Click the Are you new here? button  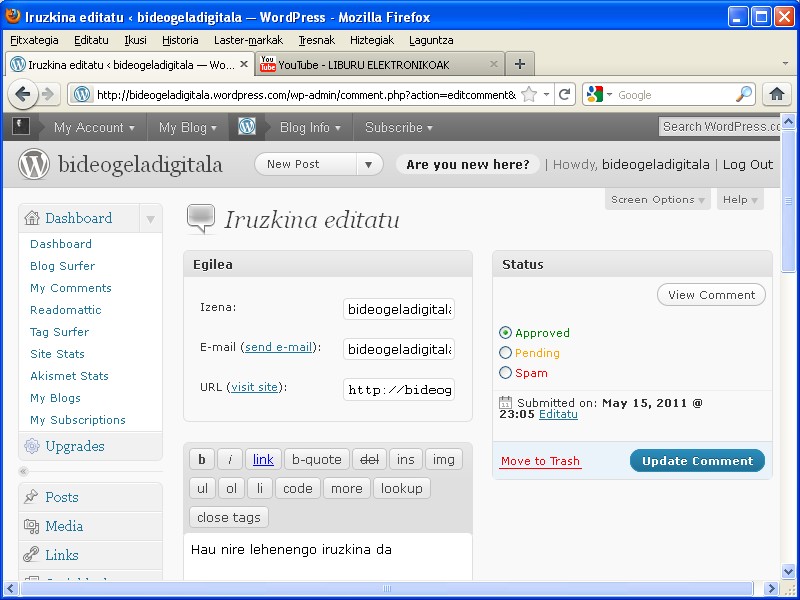click(467, 164)
